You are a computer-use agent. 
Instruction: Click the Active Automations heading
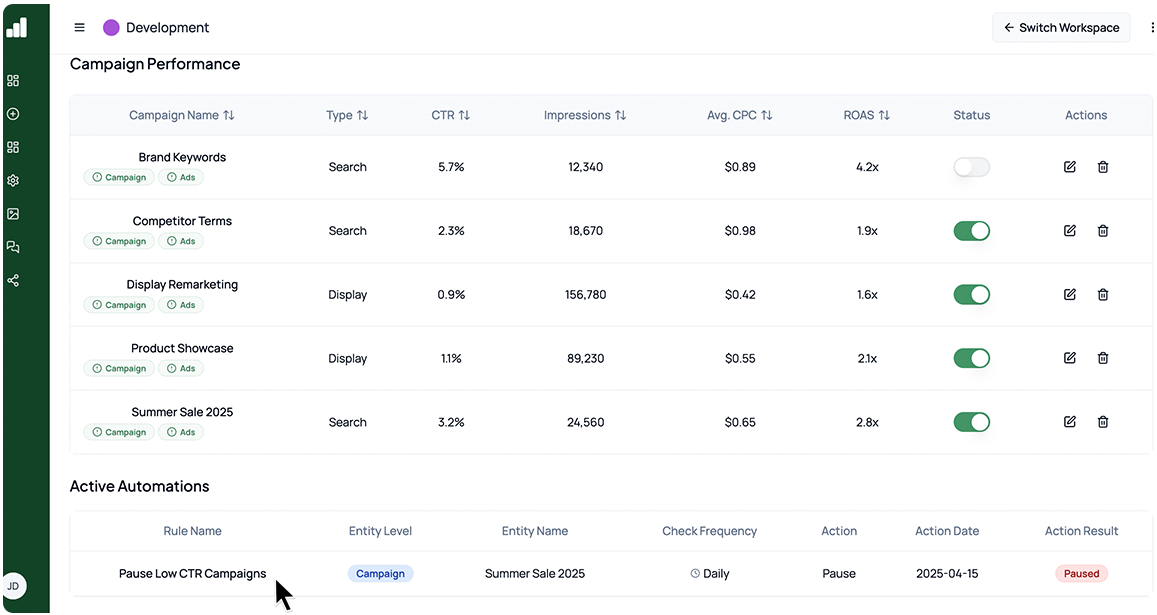[139, 487]
